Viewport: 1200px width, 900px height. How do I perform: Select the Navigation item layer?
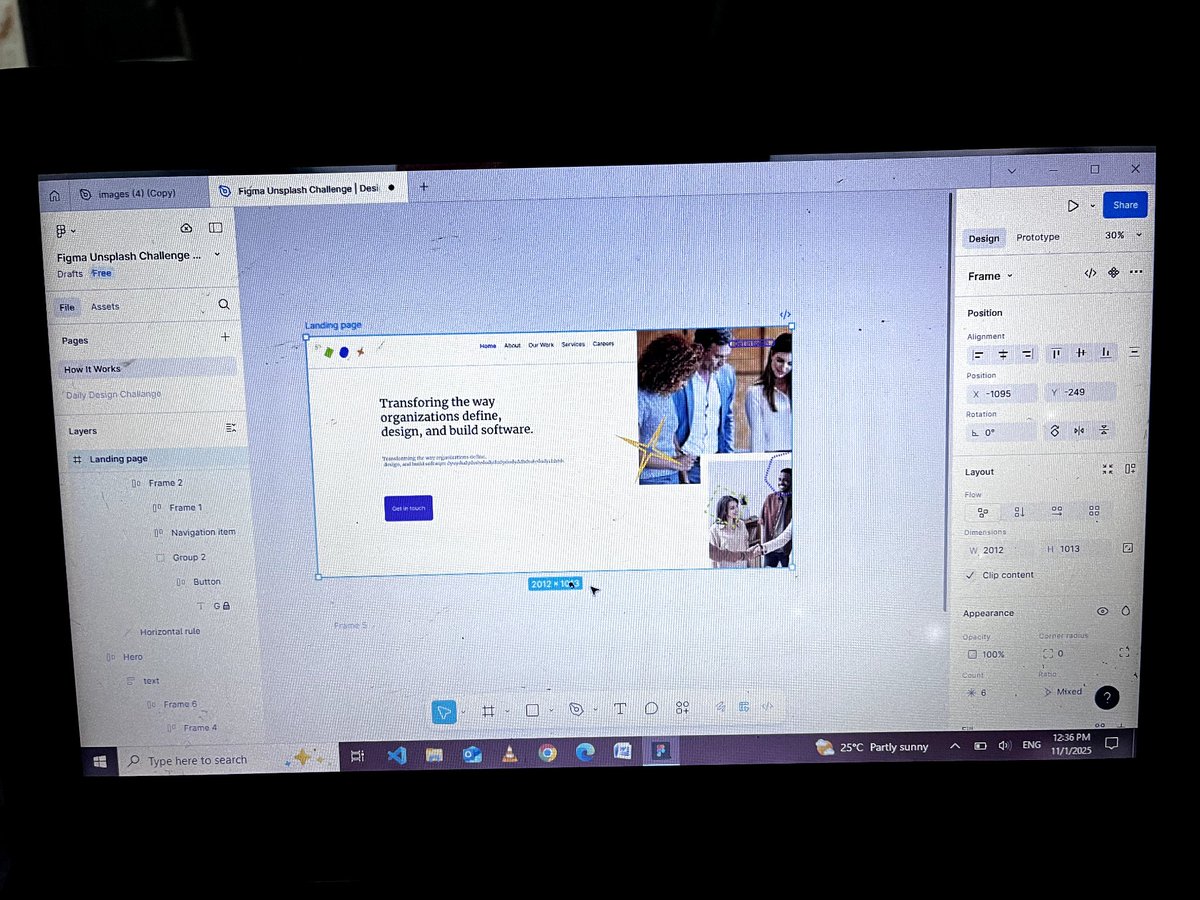[203, 532]
